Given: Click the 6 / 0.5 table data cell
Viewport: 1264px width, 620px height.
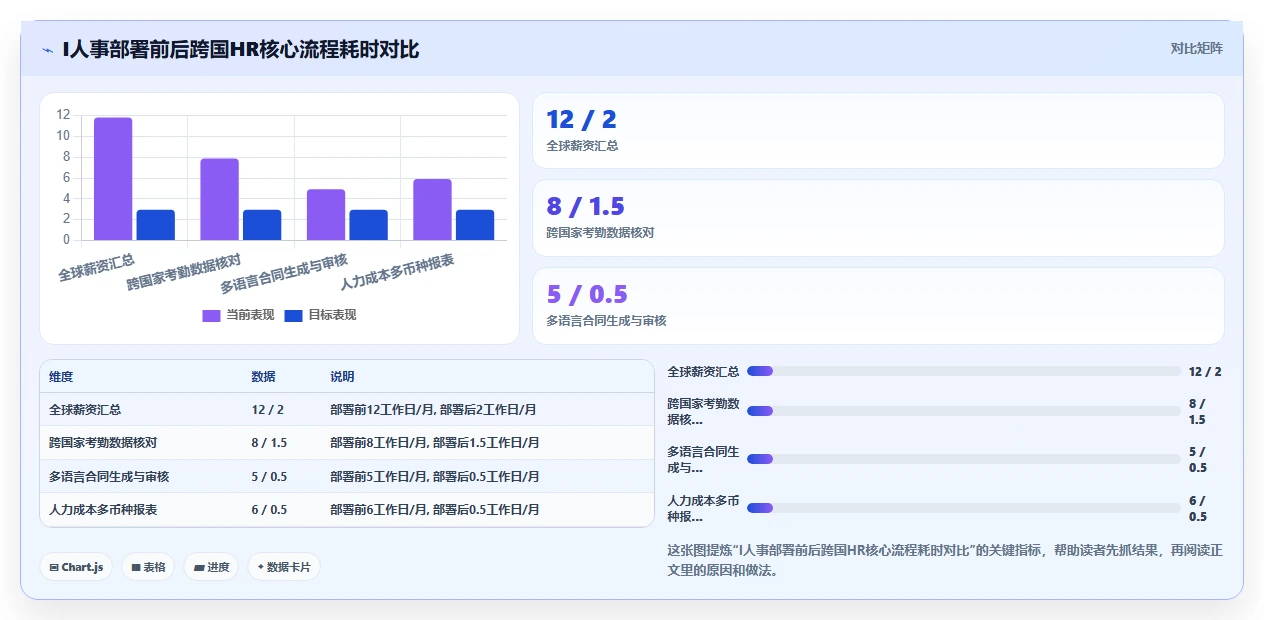Looking at the screenshot, I should (269, 509).
